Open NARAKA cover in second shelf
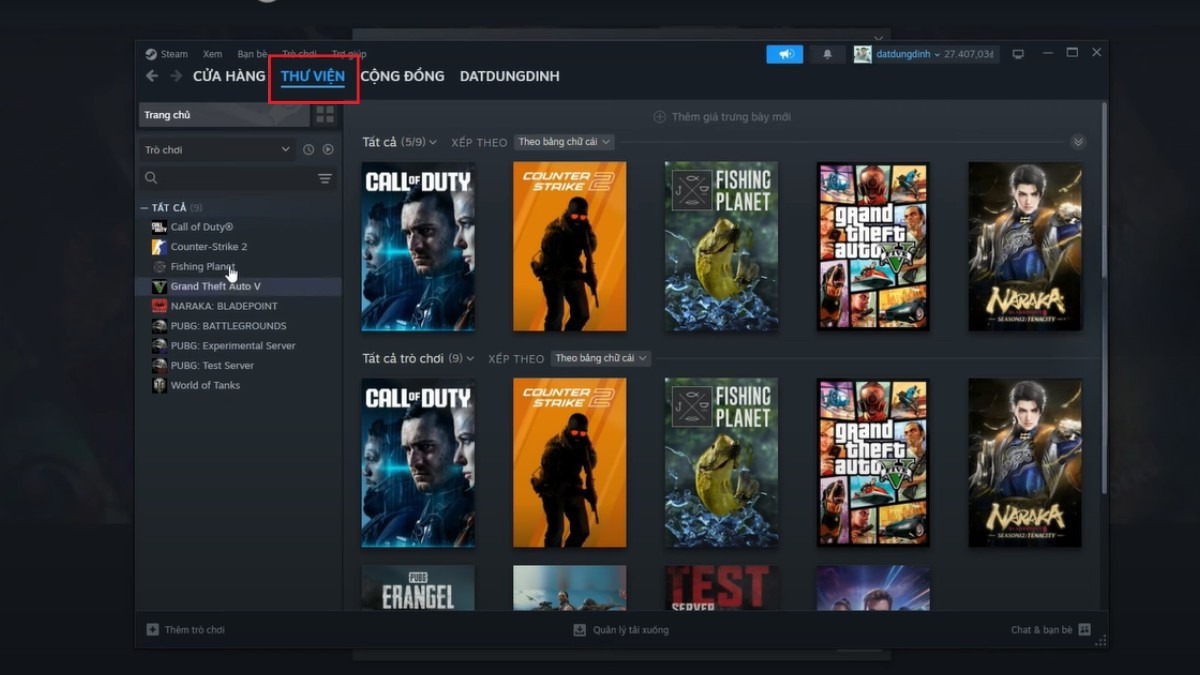 click(1025, 463)
